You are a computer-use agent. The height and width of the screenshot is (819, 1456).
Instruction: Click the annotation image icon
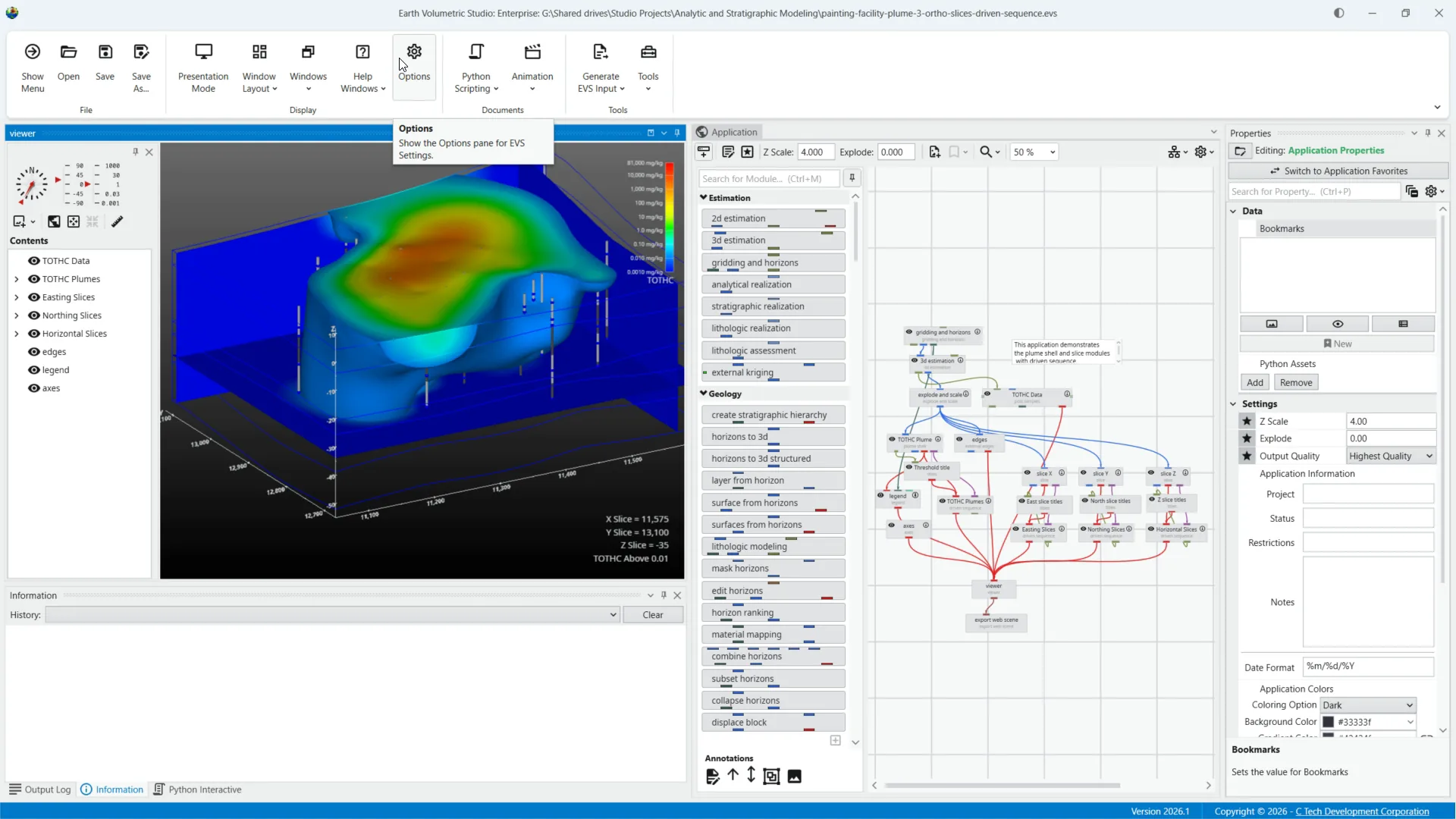tap(794, 776)
